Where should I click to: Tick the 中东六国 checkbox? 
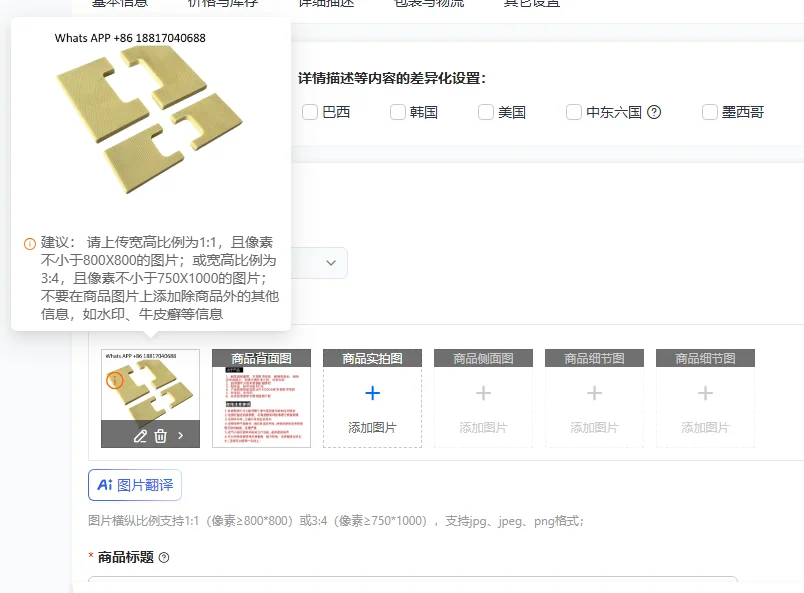(574, 112)
